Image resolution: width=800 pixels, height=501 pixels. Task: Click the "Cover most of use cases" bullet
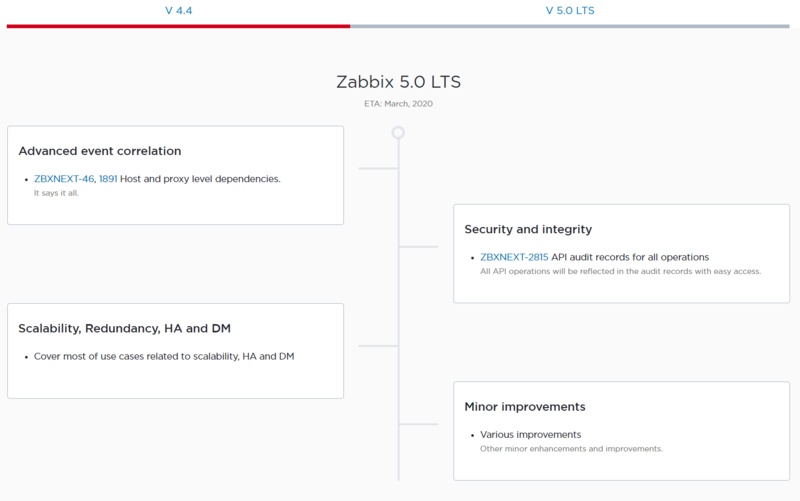coord(164,356)
